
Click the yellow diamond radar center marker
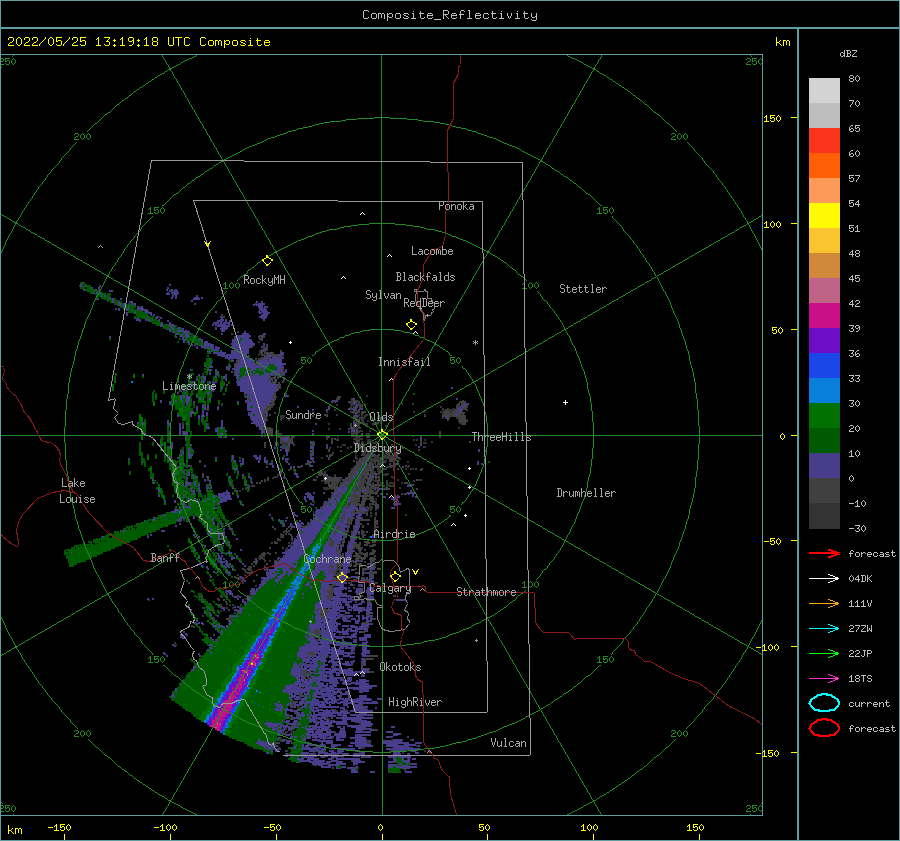click(382, 435)
